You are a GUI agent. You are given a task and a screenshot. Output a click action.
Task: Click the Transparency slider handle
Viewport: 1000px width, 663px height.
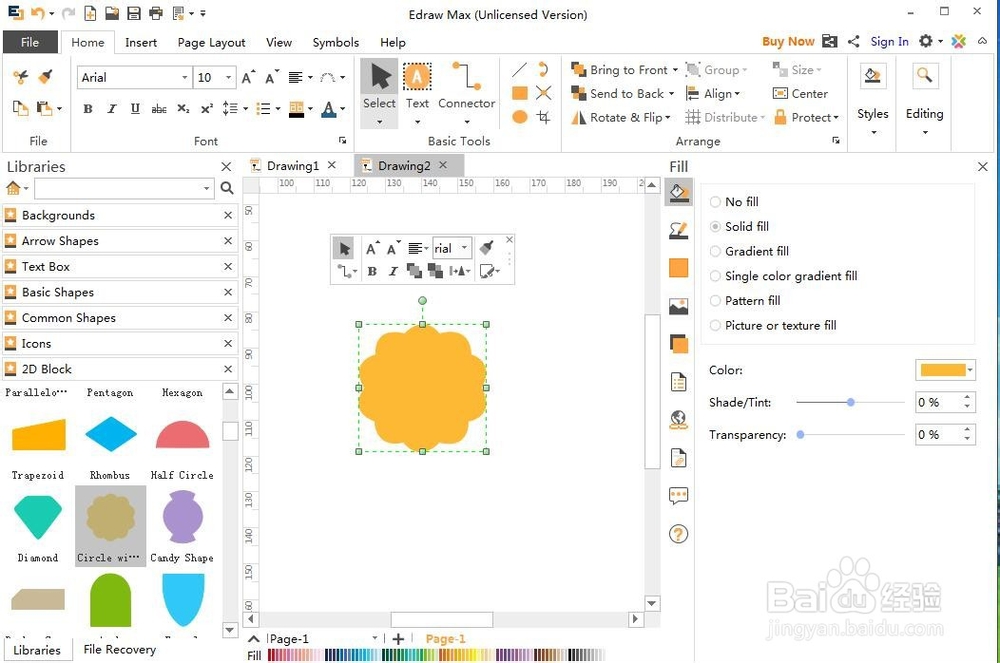click(x=800, y=435)
